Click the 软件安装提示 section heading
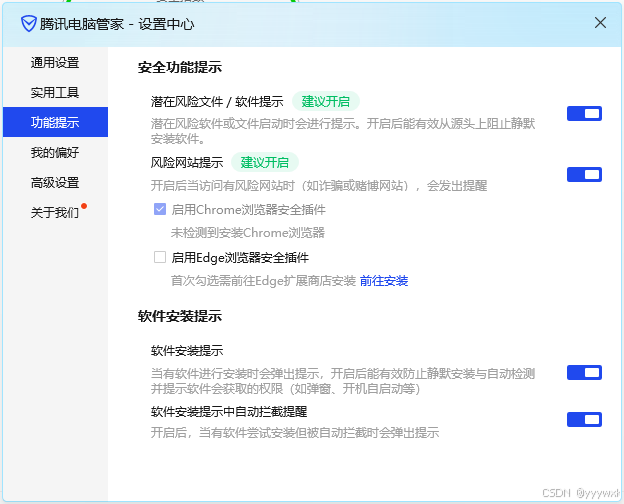 (180, 316)
